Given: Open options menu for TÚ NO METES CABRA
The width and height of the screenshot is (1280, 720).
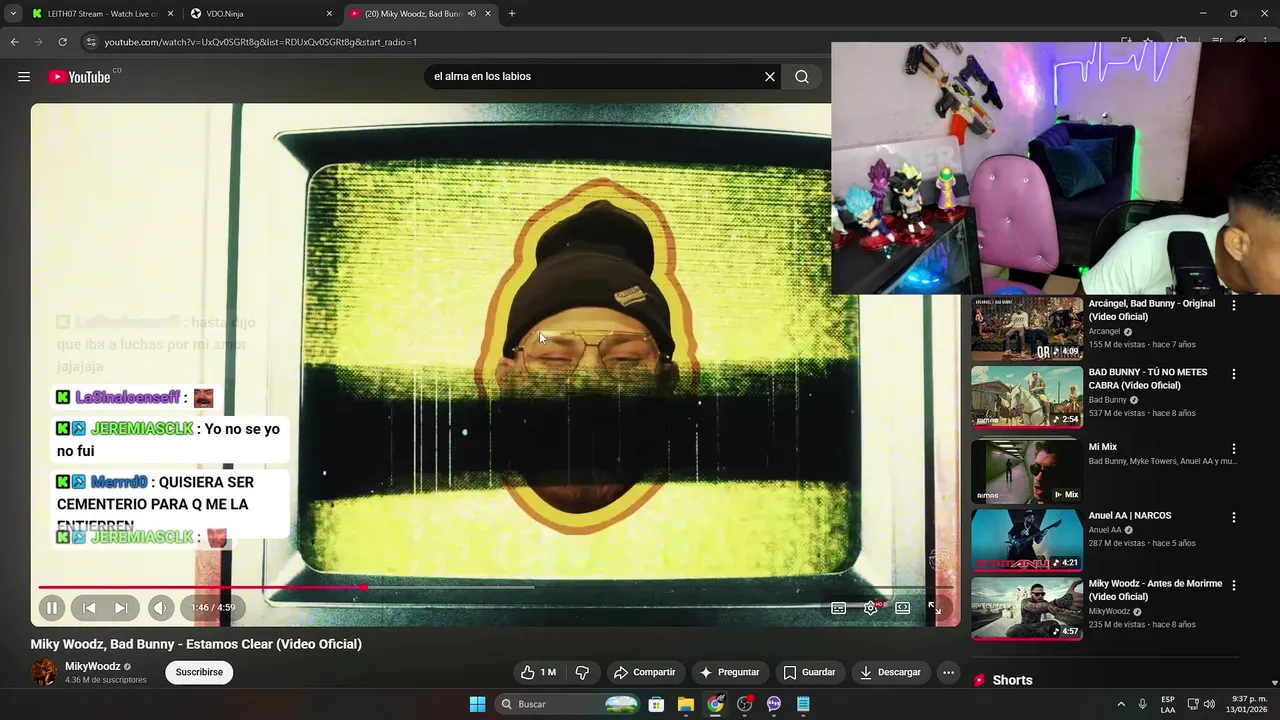Looking at the screenshot, I should point(1233,374).
